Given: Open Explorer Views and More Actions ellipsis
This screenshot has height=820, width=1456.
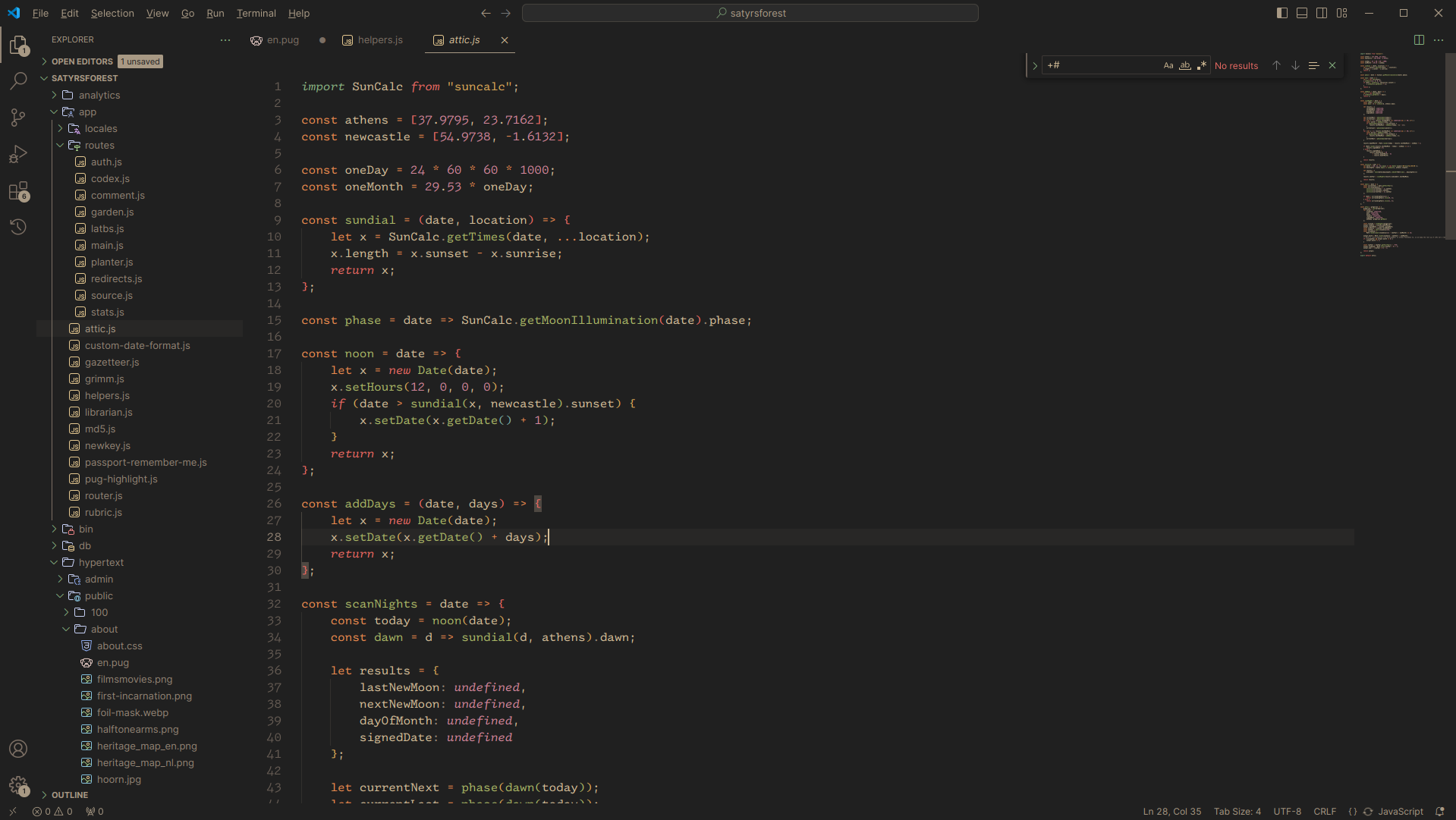Looking at the screenshot, I should (x=225, y=39).
